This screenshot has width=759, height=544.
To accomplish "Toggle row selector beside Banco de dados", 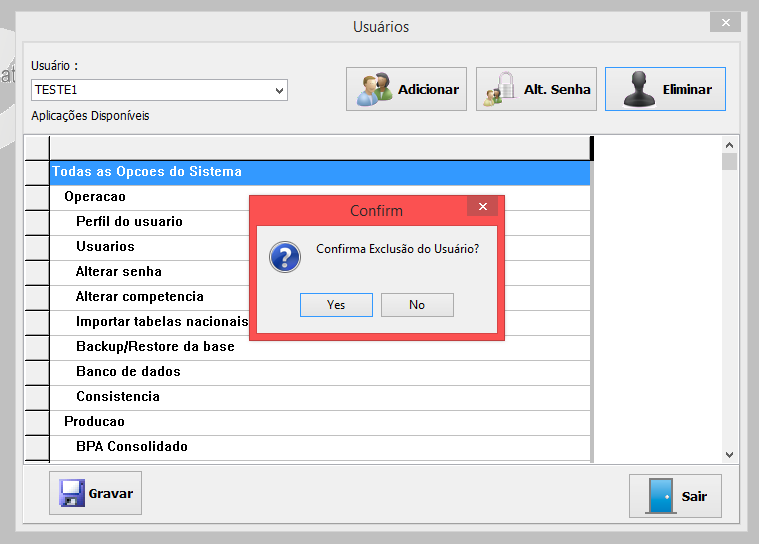I will [37, 372].
